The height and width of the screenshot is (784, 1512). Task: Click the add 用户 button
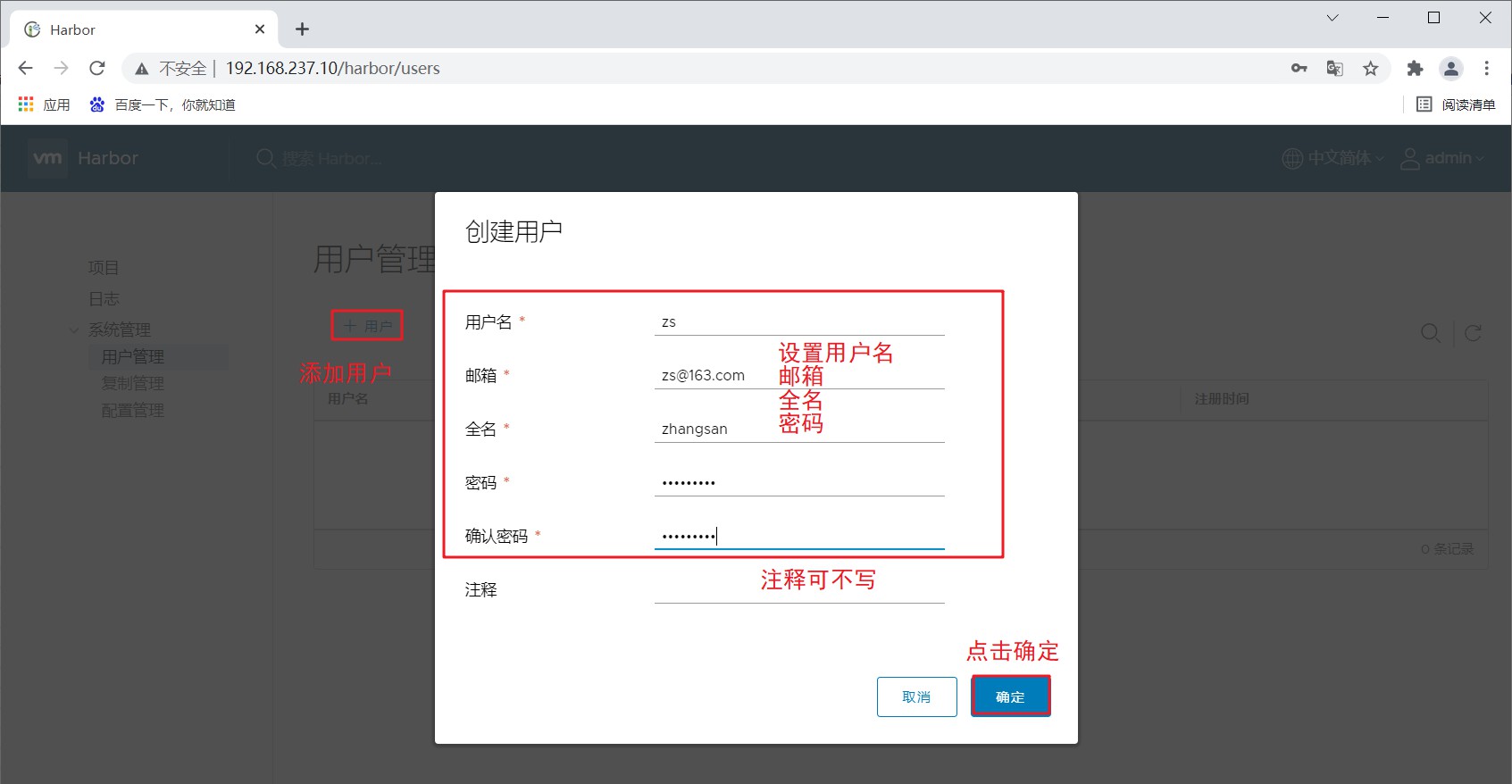coord(368,326)
